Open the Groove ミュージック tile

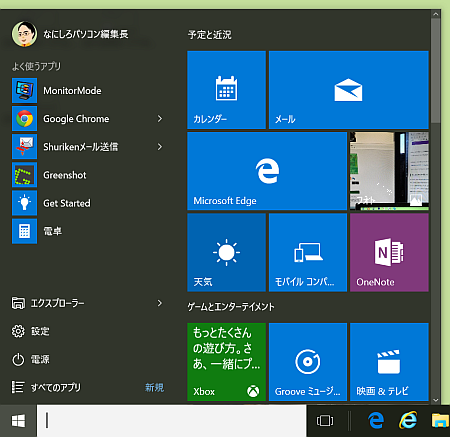coord(308,362)
